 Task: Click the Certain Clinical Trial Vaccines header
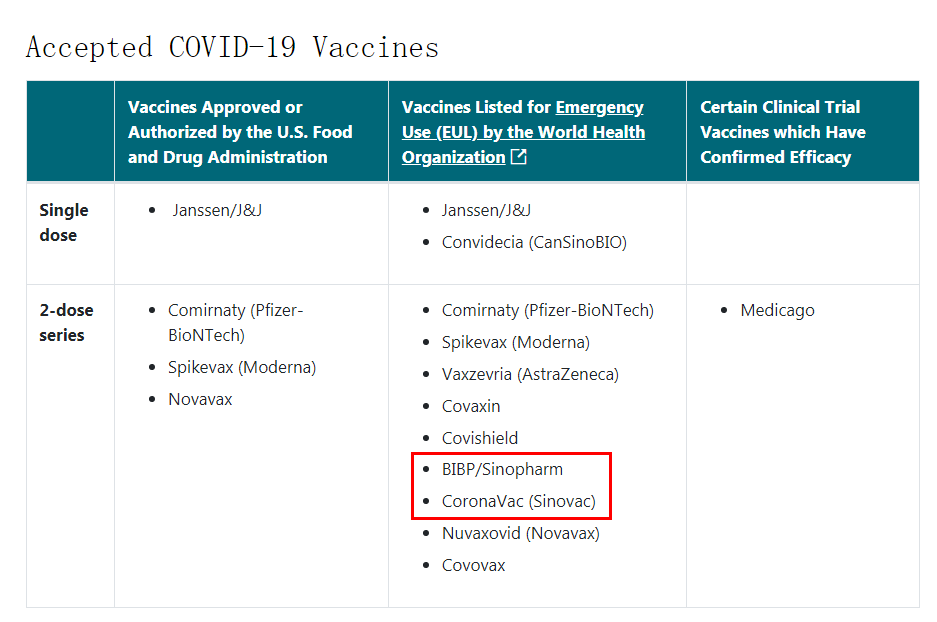(783, 132)
